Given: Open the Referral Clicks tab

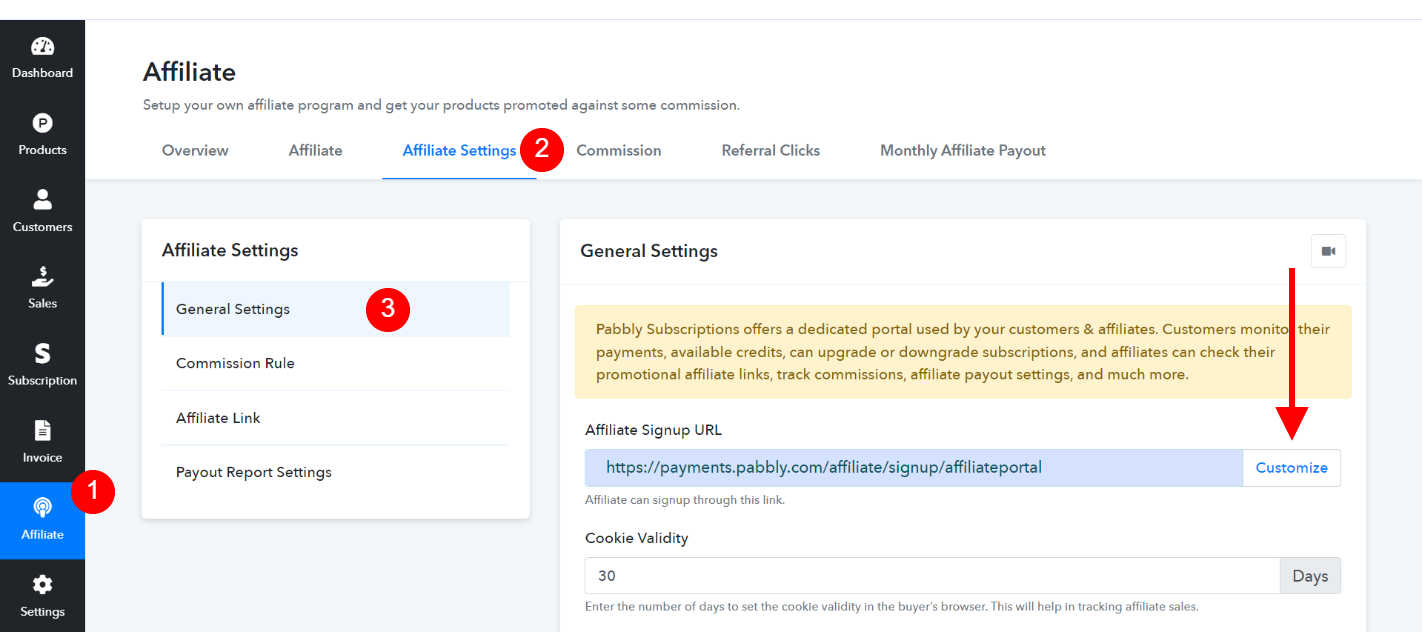Looking at the screenshot, I should pyautogui.click(x=770, y=150).
